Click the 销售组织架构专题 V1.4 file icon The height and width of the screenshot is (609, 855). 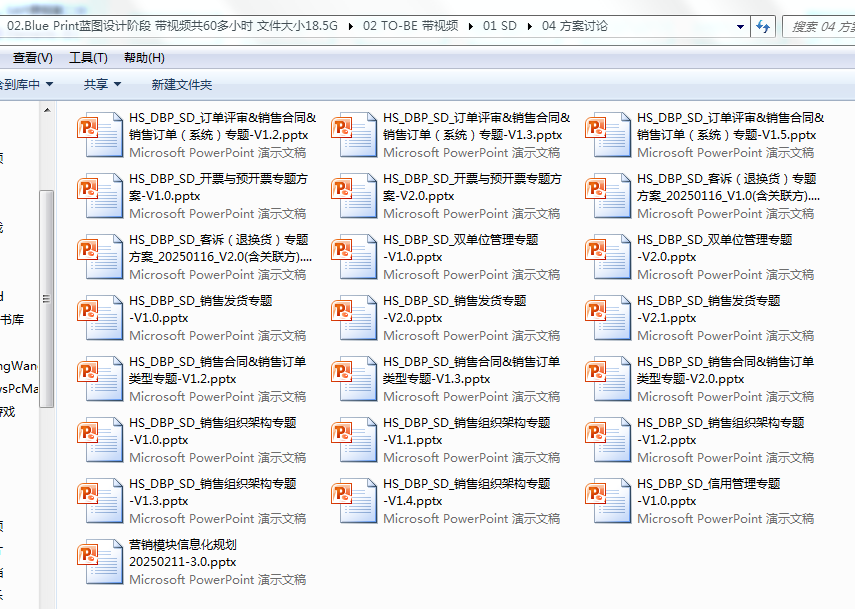(x=358, y=501)
